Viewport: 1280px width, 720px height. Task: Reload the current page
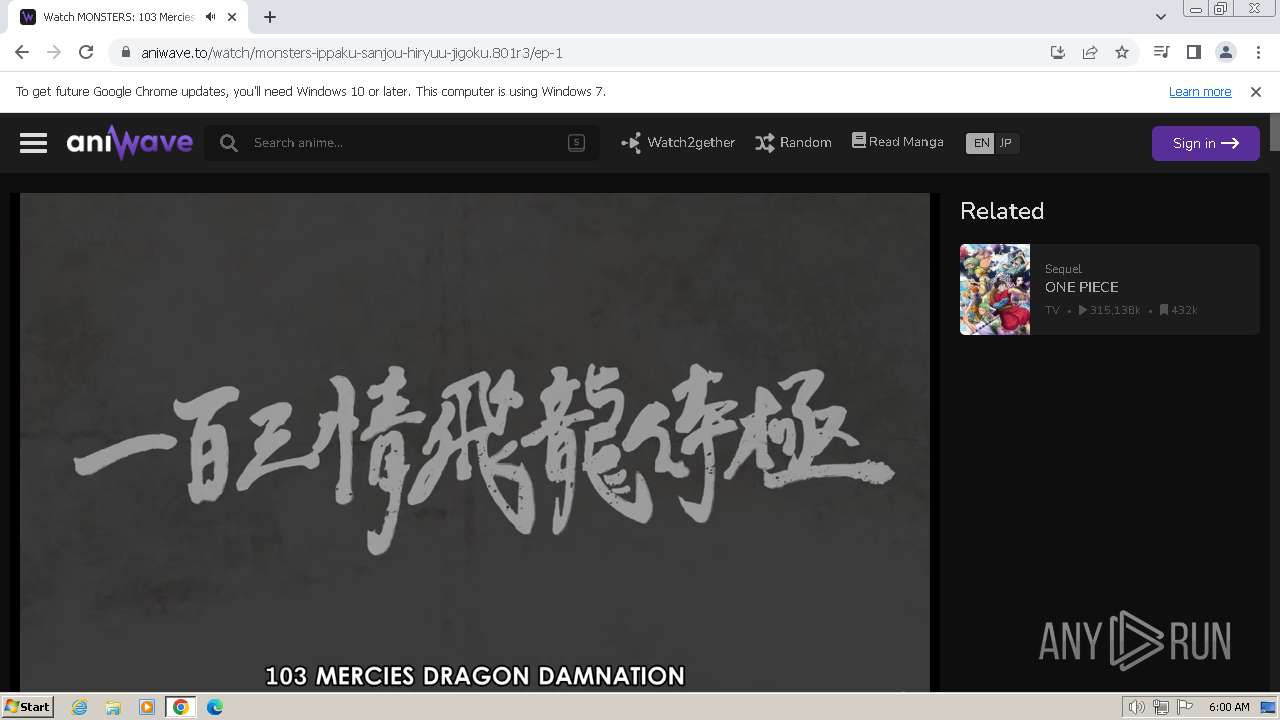(86, 52)
